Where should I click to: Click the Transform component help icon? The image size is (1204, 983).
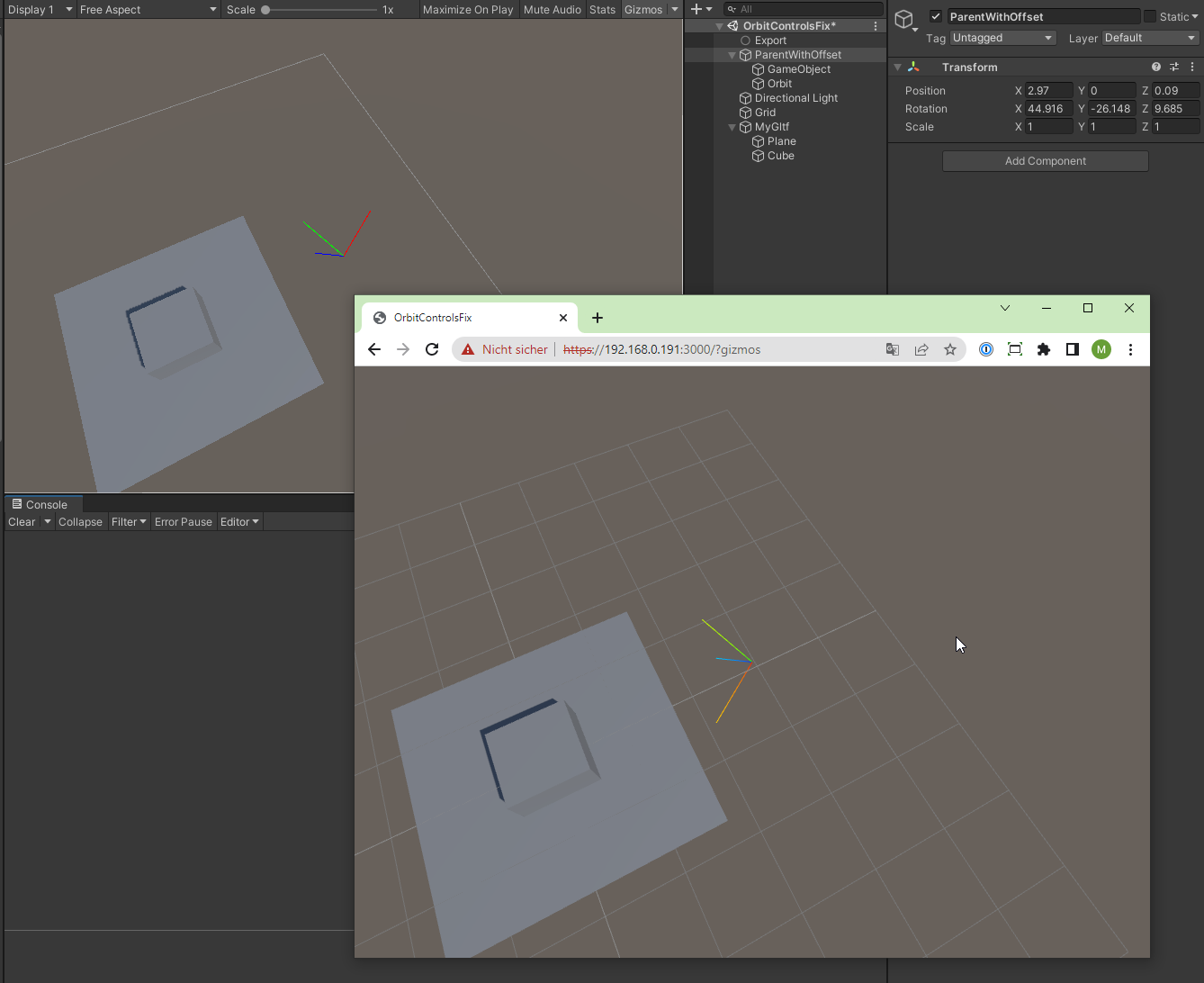coord(1156,67)
